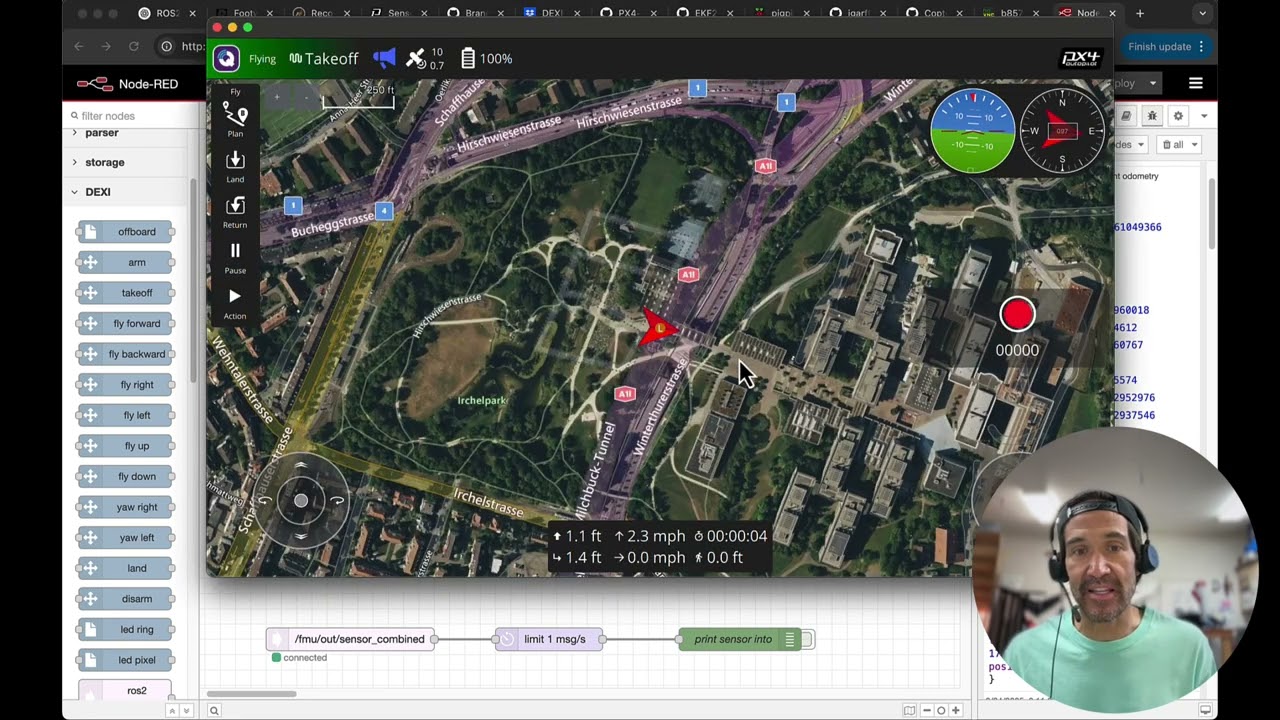Open the Deploy dropdown arrow in Node-RED
This screenshot has height=720, width=1280.
click(1153, 84)
